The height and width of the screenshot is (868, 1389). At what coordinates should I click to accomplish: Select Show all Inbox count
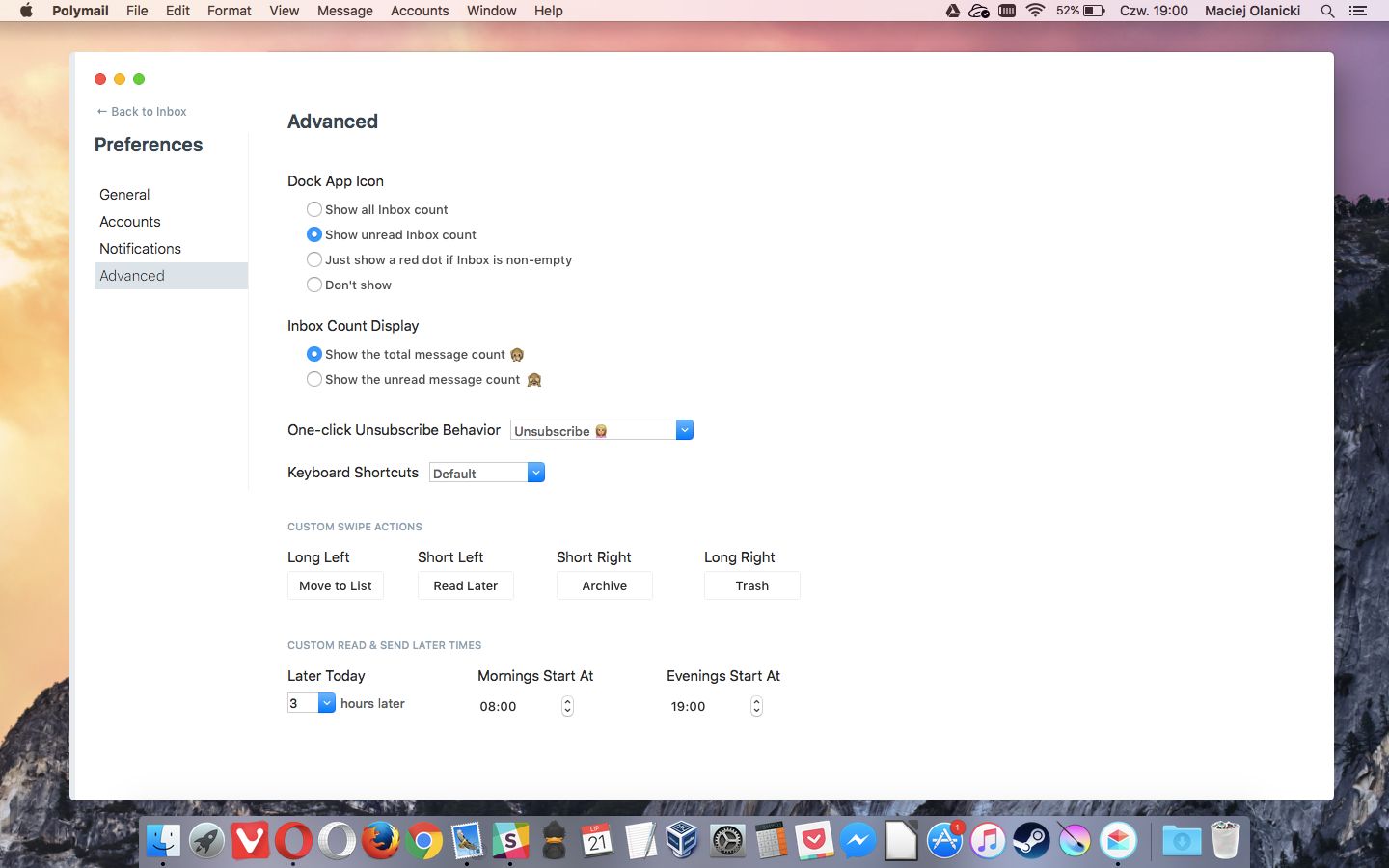(x=314, y=209)
